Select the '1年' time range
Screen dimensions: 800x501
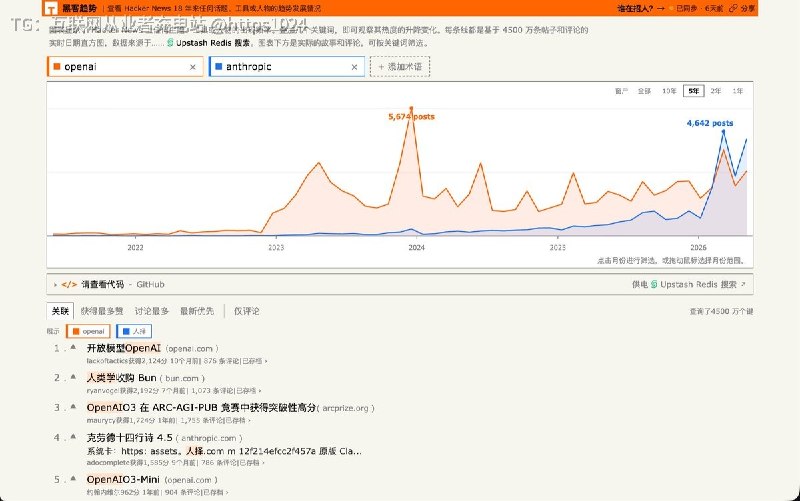pyautogui.click(x=738, y=91)
